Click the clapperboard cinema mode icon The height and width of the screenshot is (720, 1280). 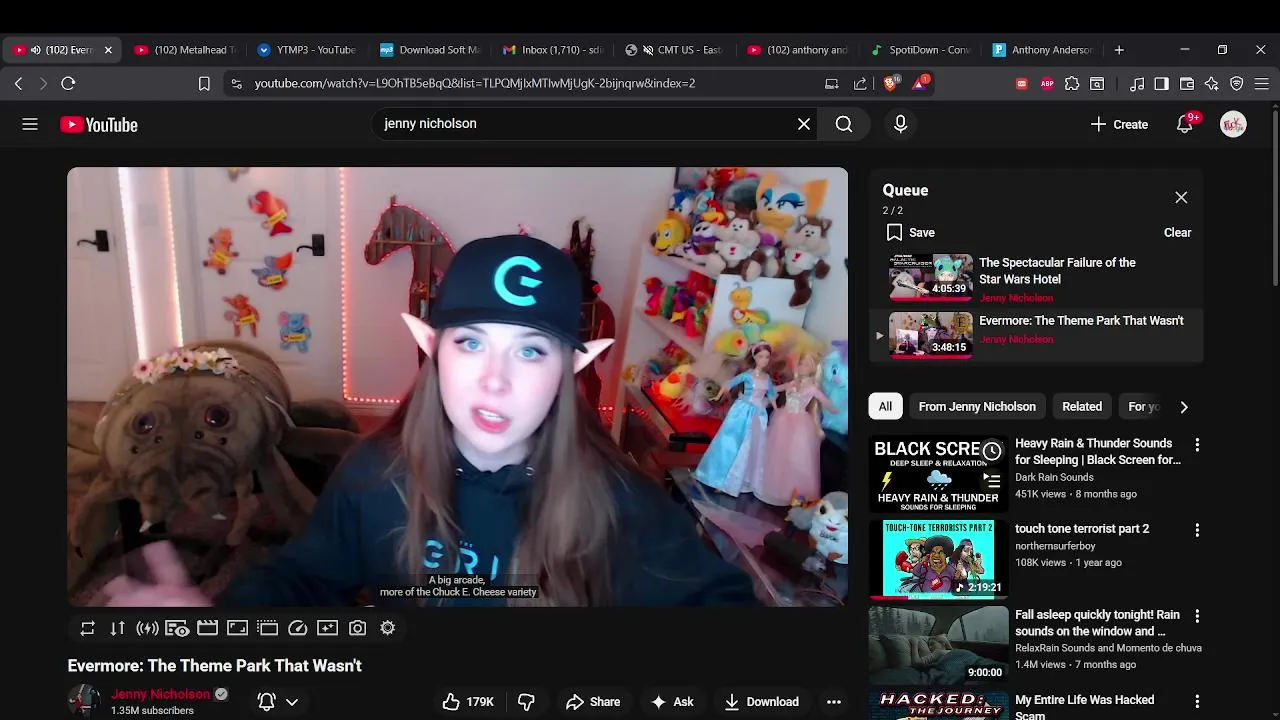tap(207, 628)
